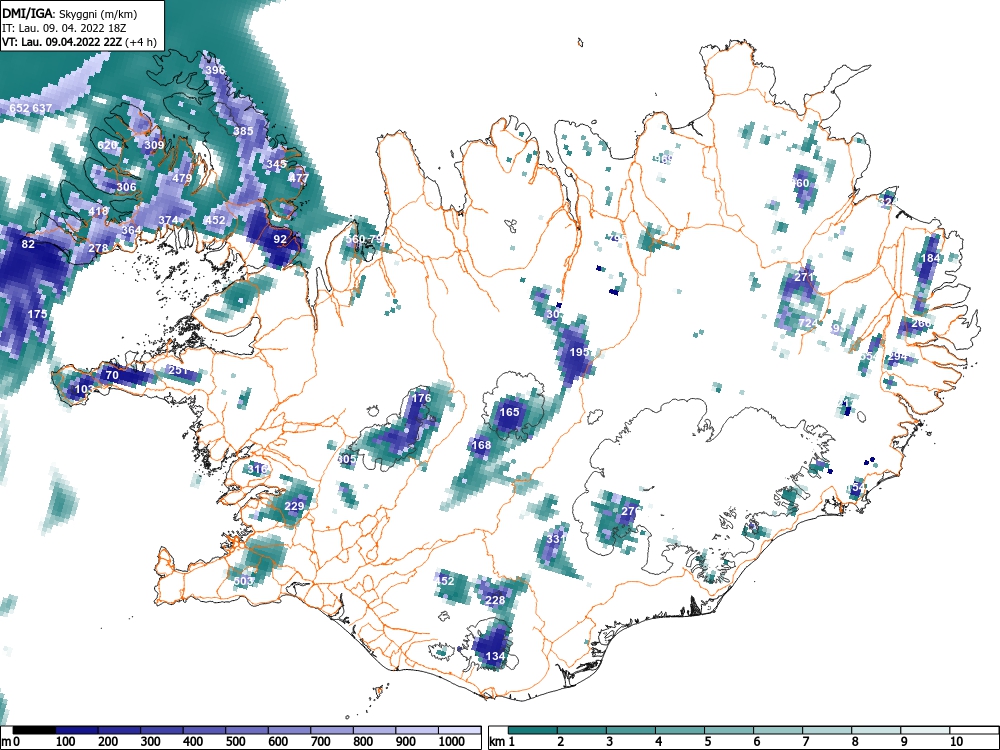1000x750 pixels.
Task: Click the visibility value 316
Action: tap(257, 469)
